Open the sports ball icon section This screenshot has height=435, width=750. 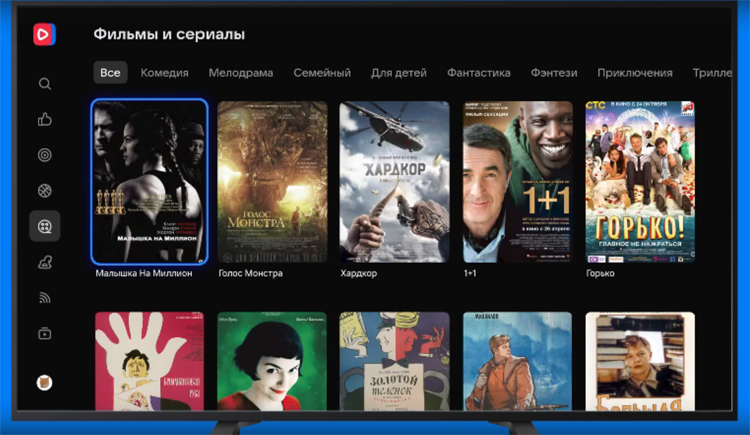[x=45, y=190]
